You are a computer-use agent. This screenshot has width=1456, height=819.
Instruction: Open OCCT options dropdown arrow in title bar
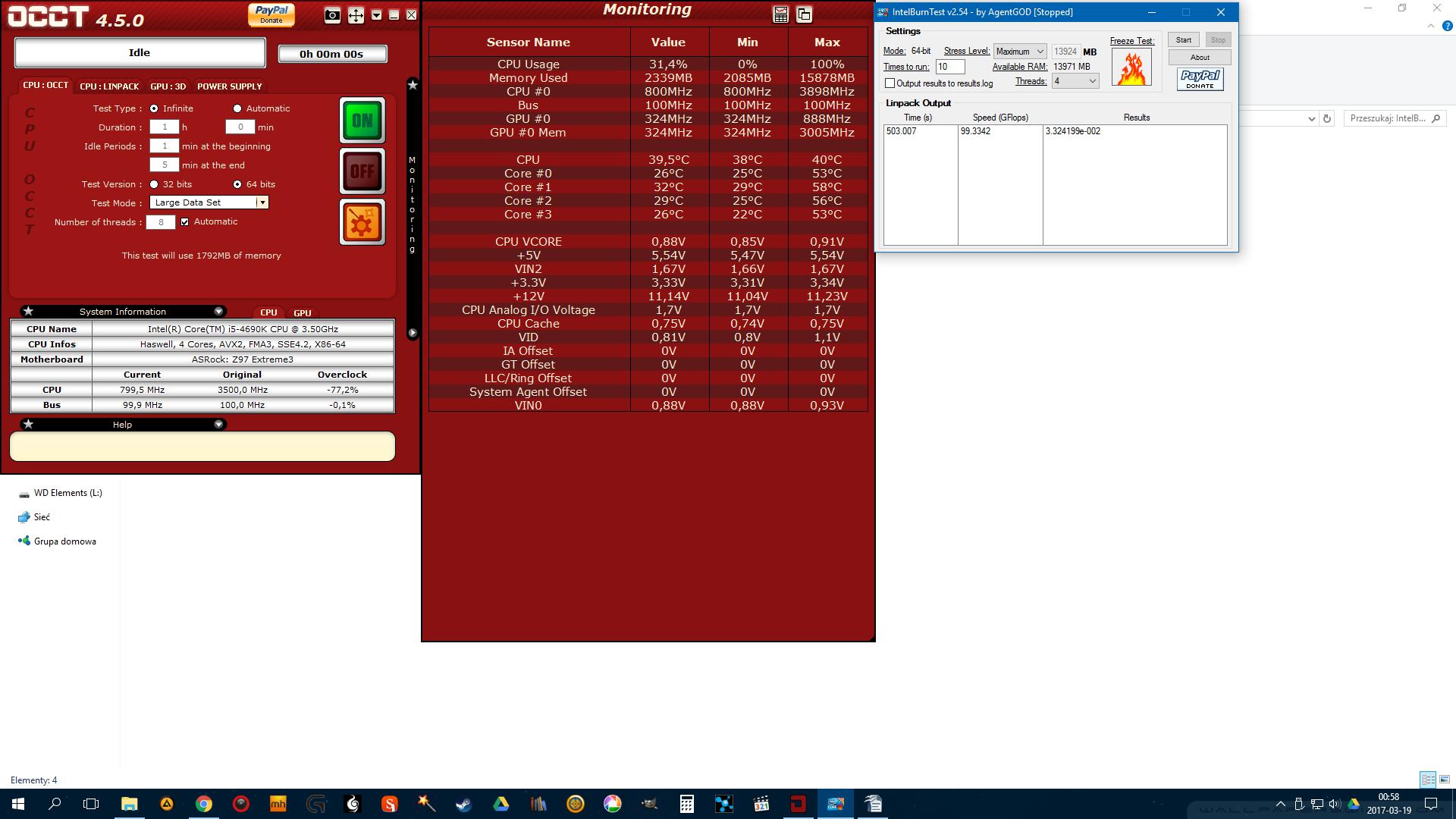coord(376,15)
